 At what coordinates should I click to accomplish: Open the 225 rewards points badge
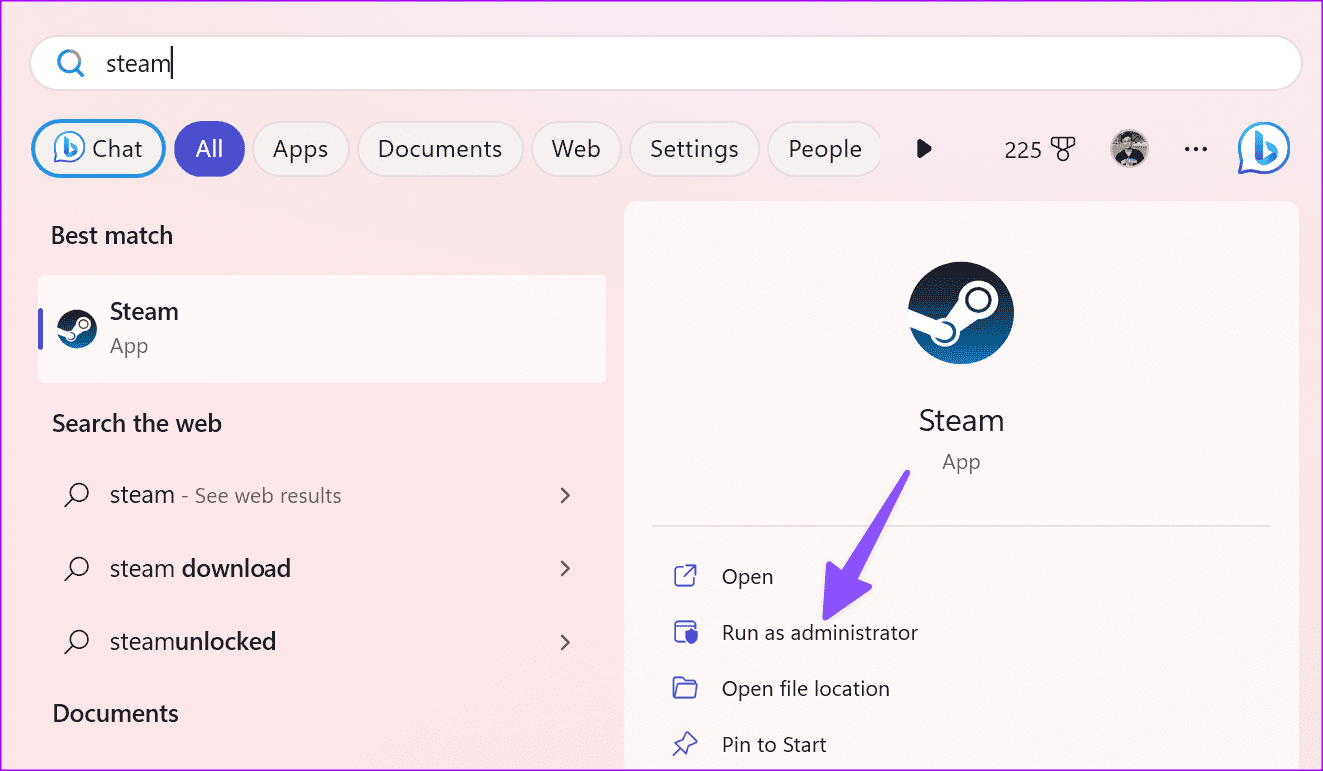[x=1040, y=150]
